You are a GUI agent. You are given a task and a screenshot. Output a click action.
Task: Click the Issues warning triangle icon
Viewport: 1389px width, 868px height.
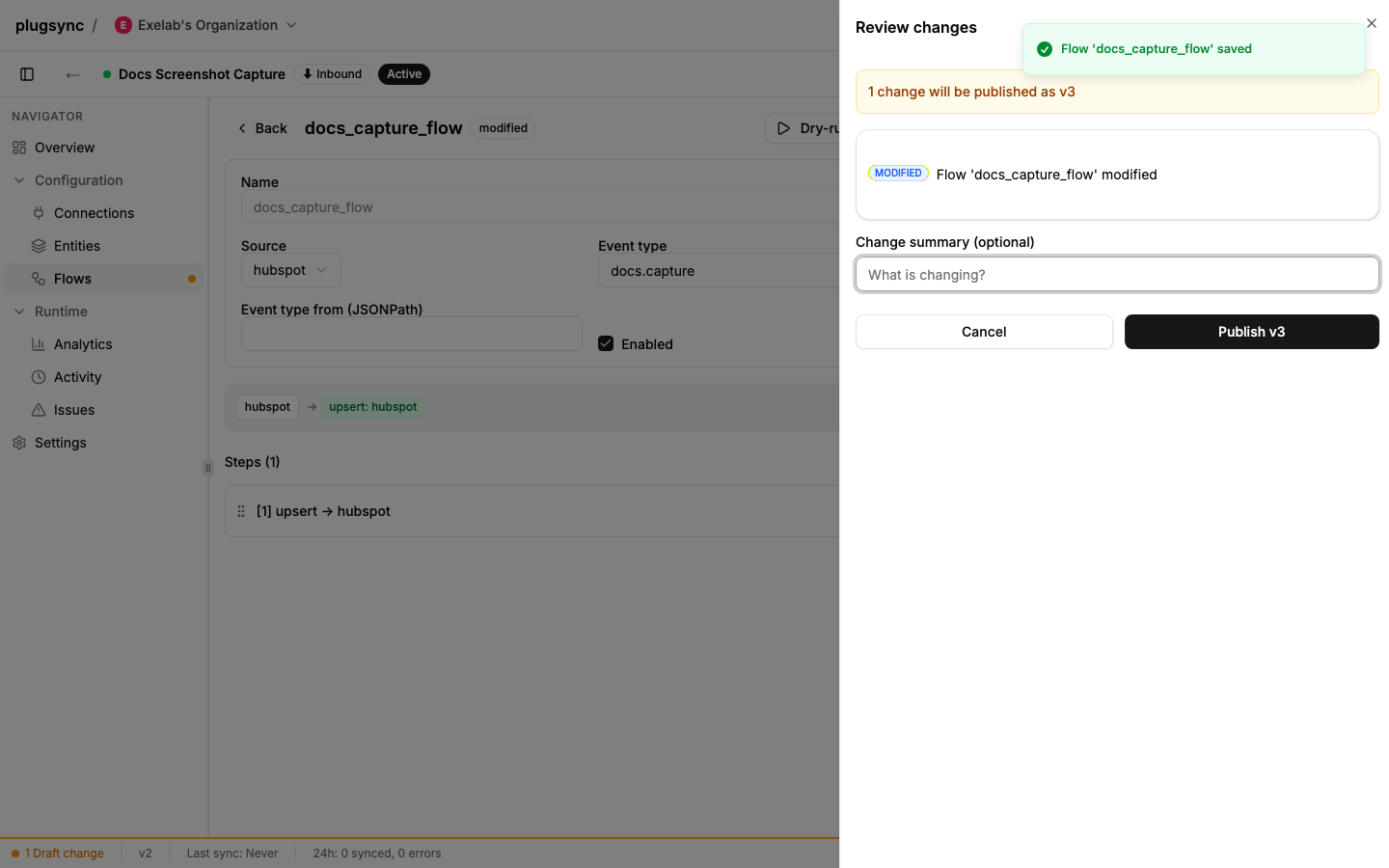pos(39,410)
